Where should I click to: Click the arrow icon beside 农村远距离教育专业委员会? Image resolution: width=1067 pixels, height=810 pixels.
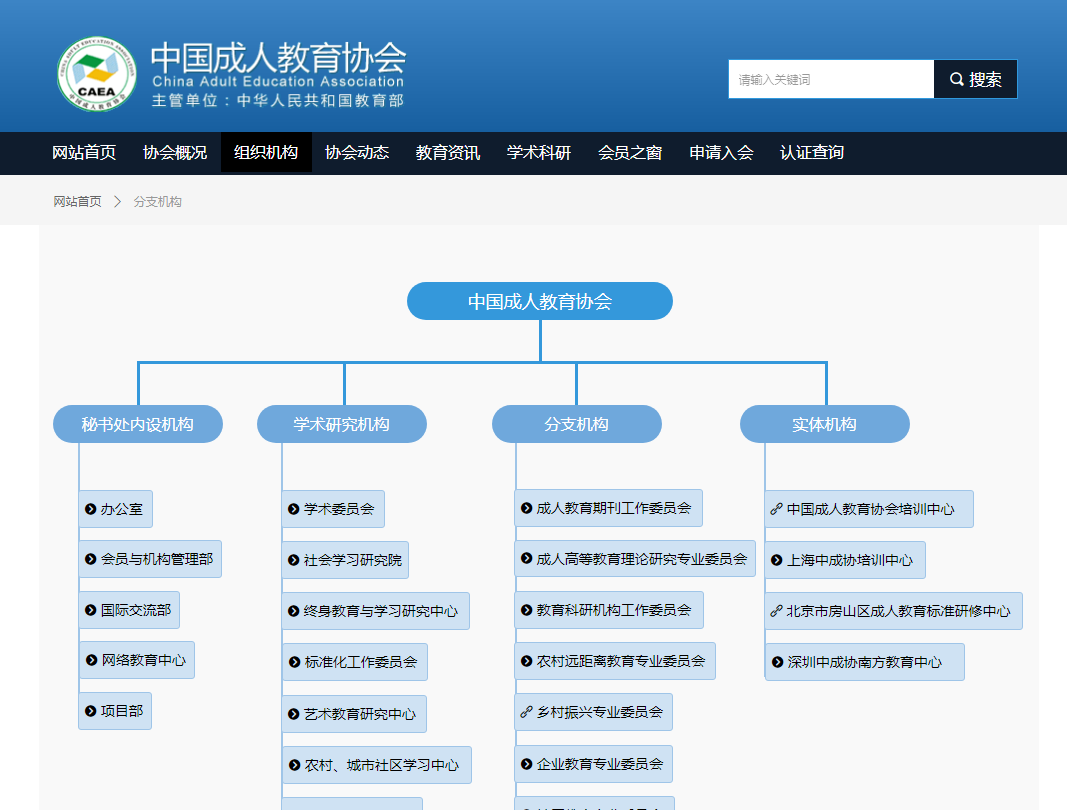tap(527, 661)
